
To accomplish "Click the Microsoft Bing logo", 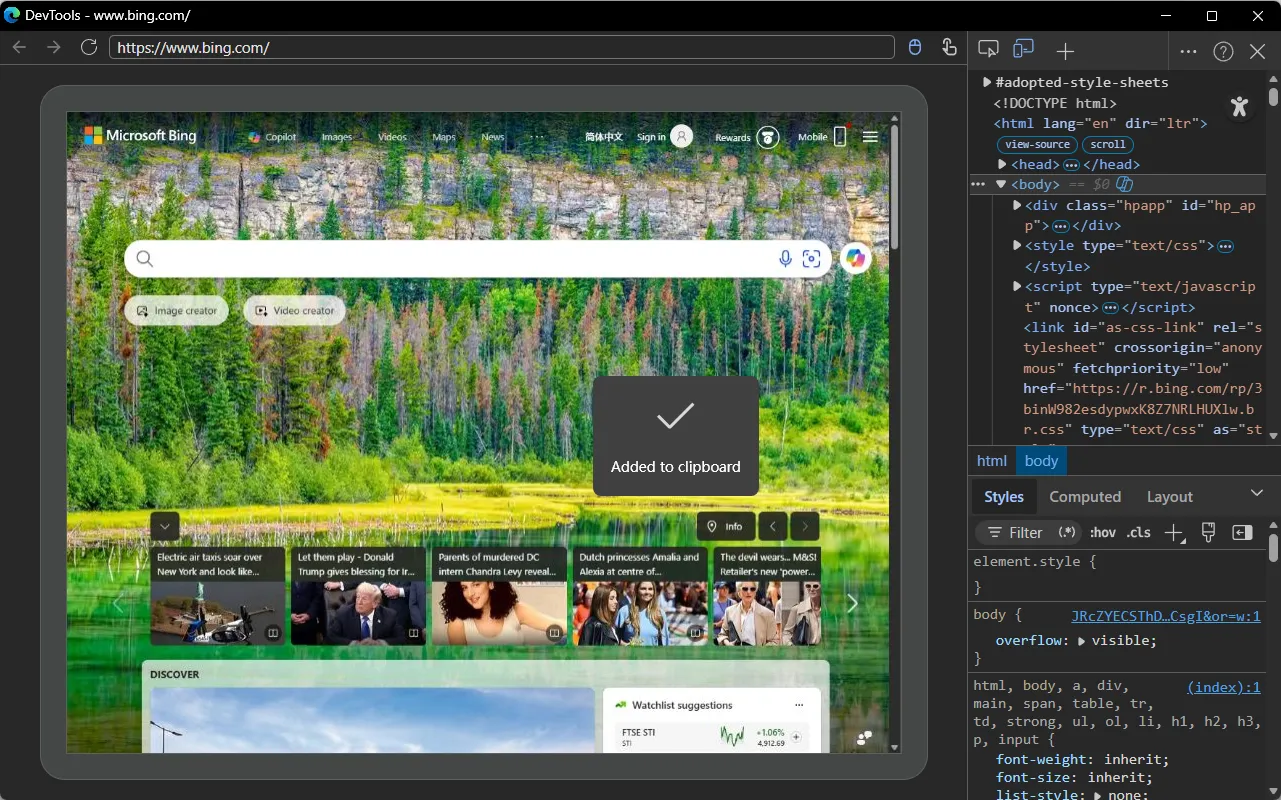I will pyautogui.click(x=140, y=136).
